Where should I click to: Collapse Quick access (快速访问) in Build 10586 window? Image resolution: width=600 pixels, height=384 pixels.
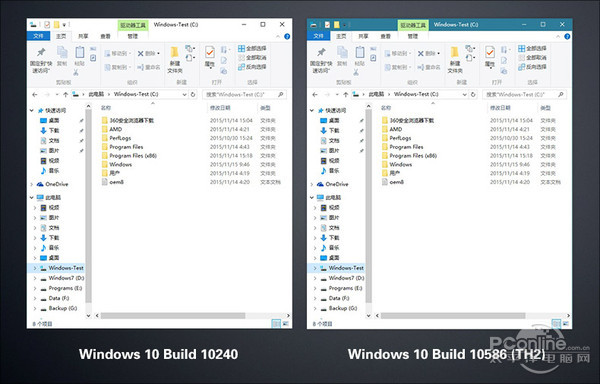[312, 111]
